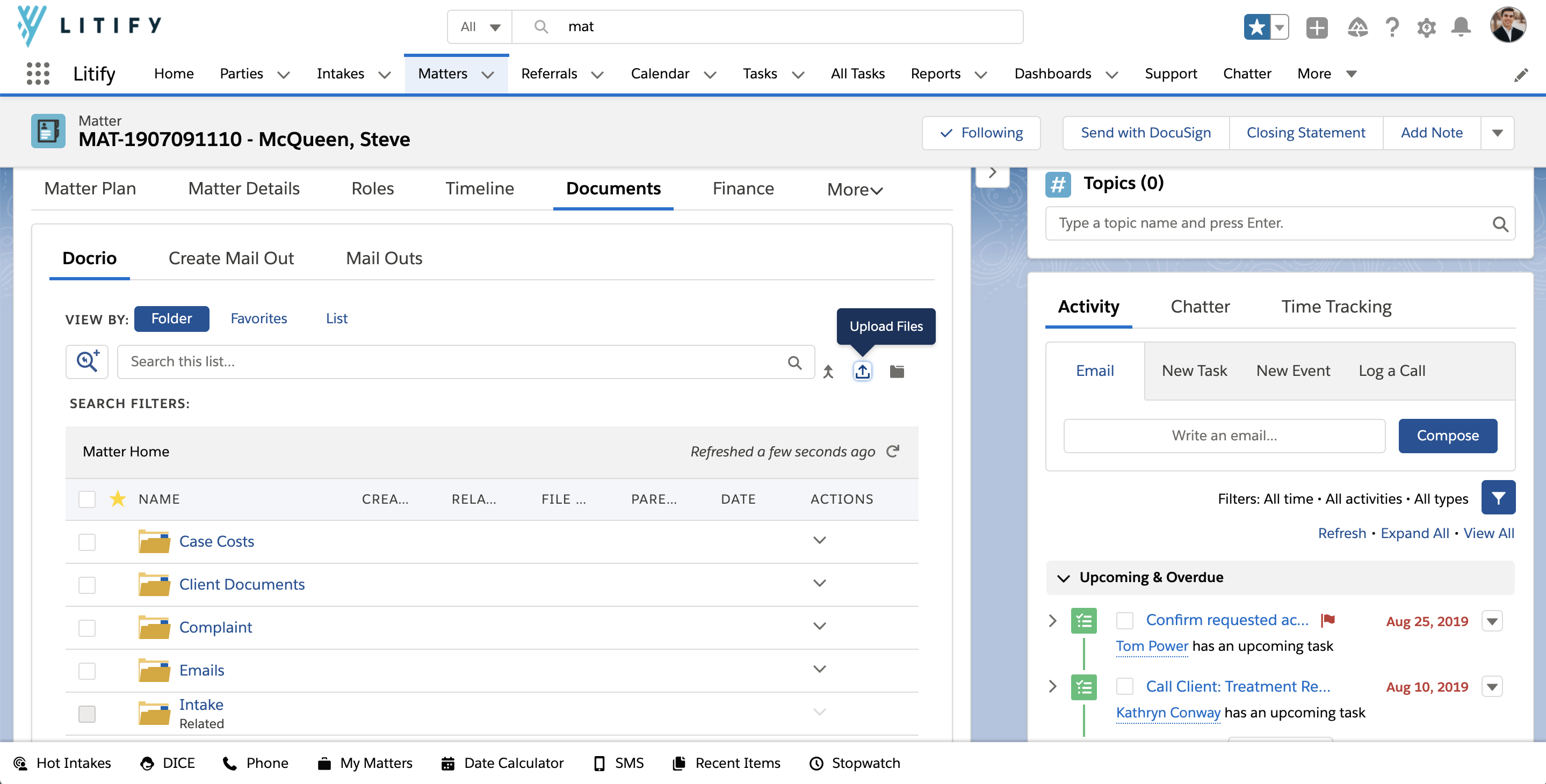Click the edit navigation pencil icon
This screenshot has height=784, width=1546.
coord(1521,75)
